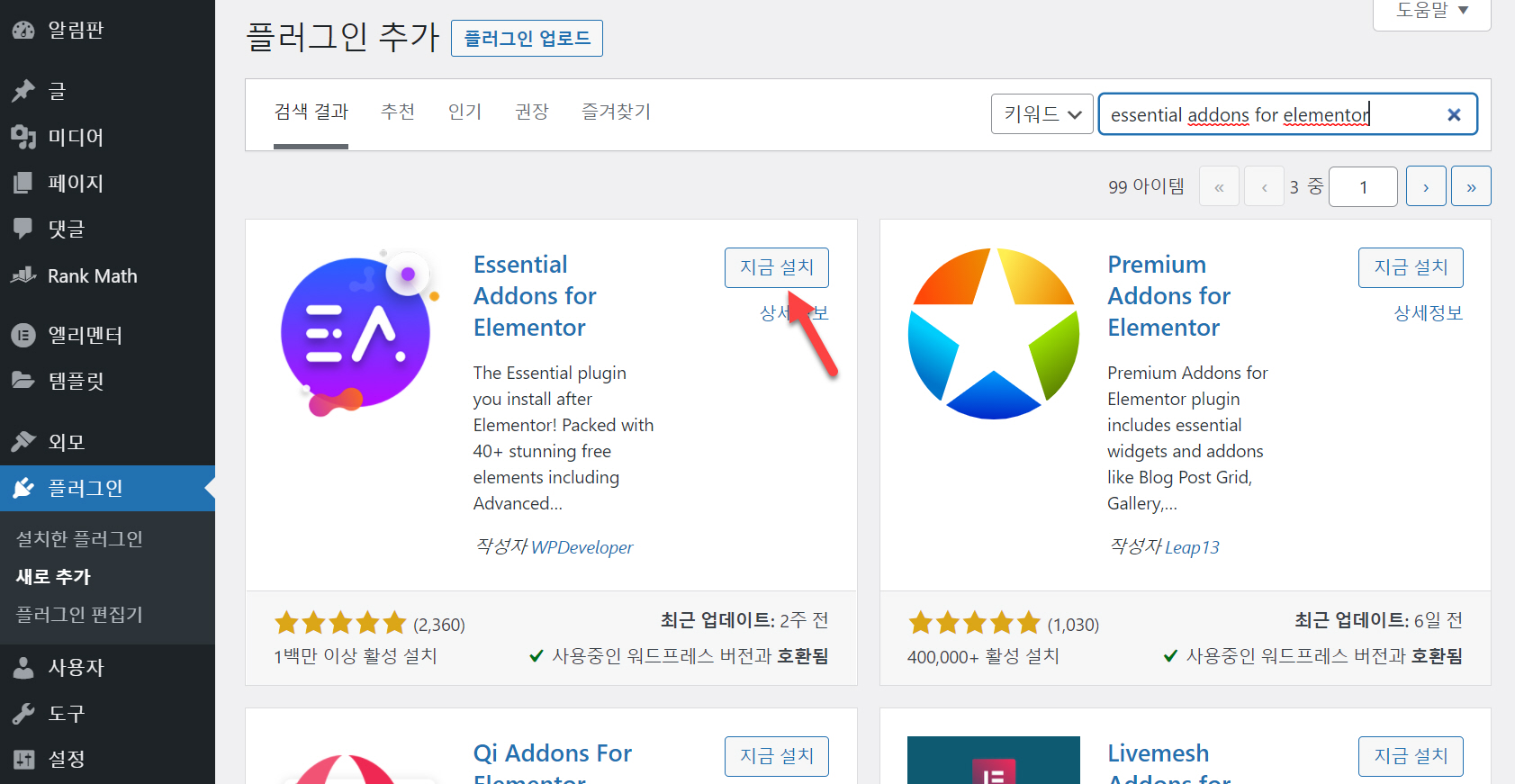The width and height of the screenshot is (1515, 784).
Task: Click the 플러그인 업로드 button
Action: pos(527,38)
